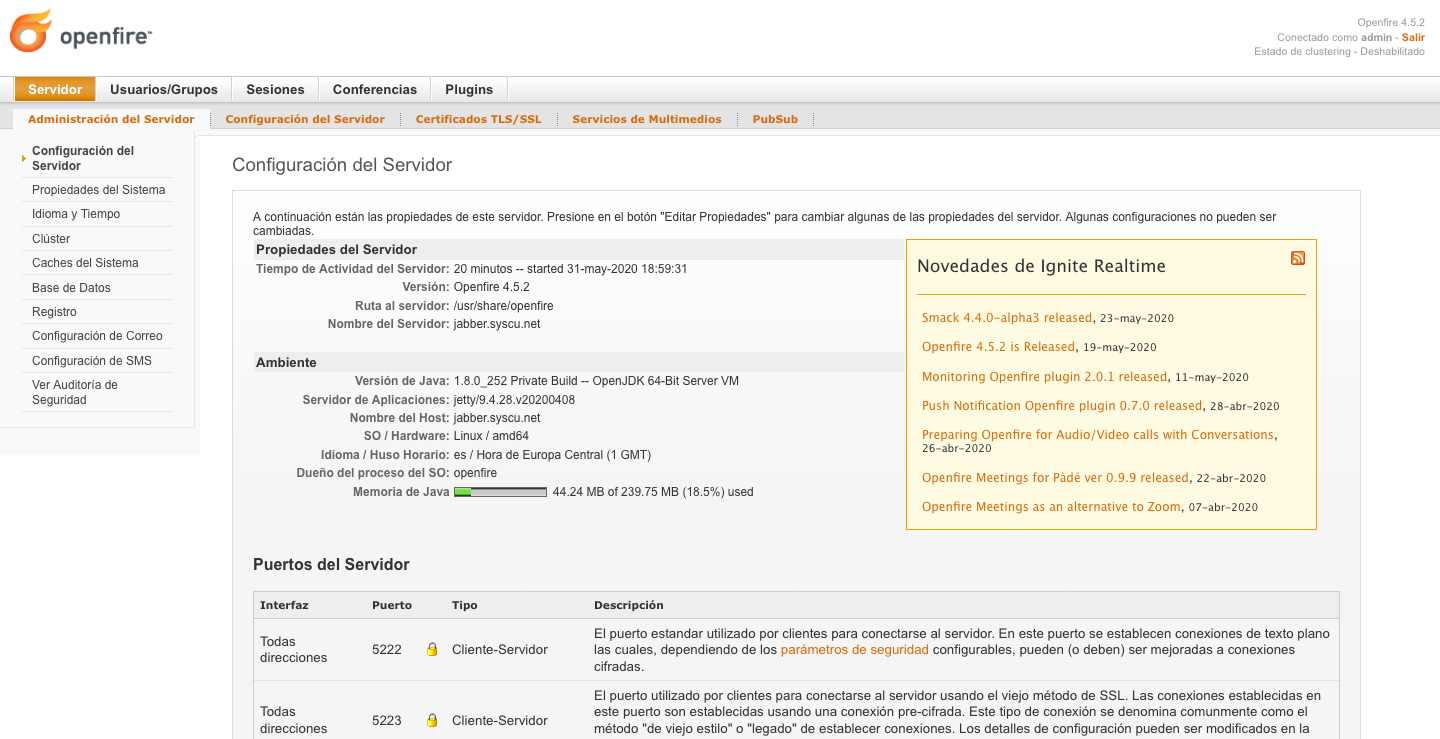Click the Linux / amd64 value
Viewport: 1440px width, 739px height.
(491, 436)
